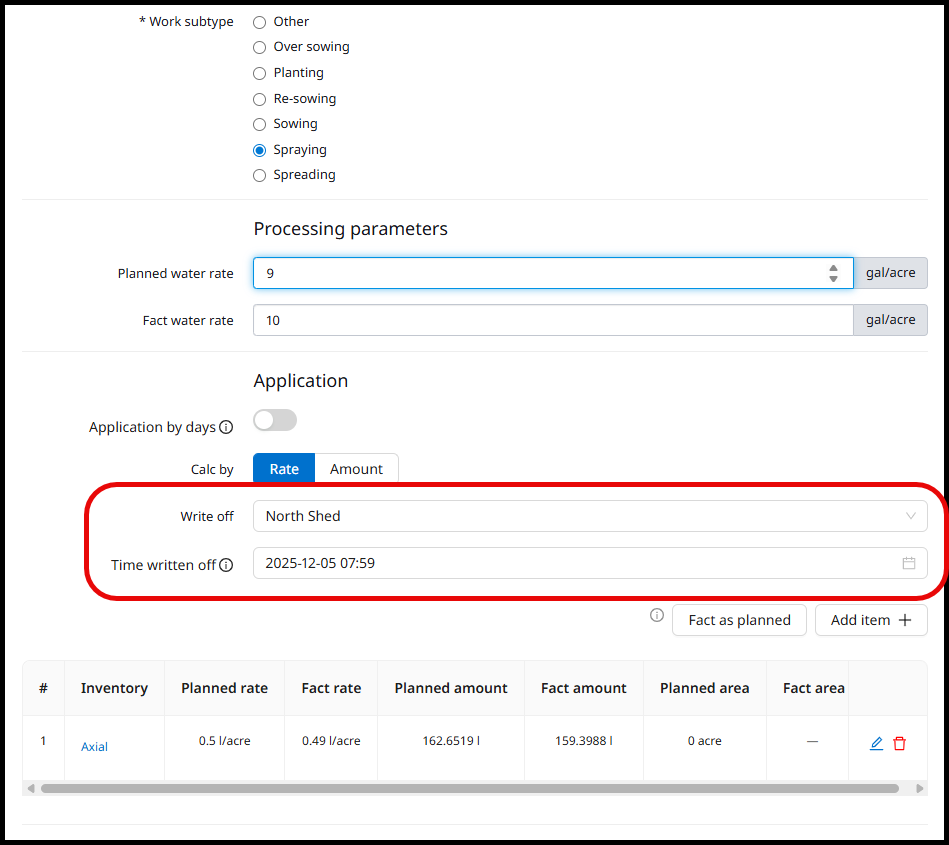This screenshot has width=949, height=845.
Task: Click the table's horizontal scrollbar
Action: [470, 788]
